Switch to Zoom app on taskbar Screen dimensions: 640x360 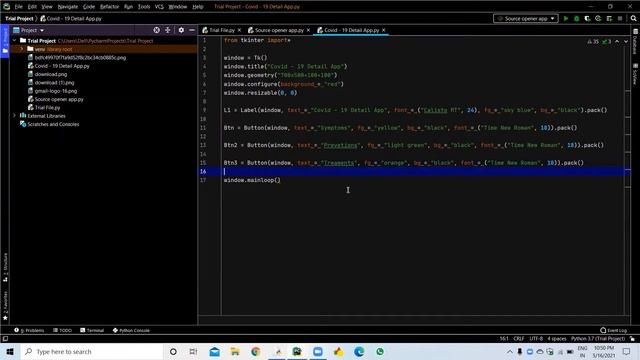318,351
